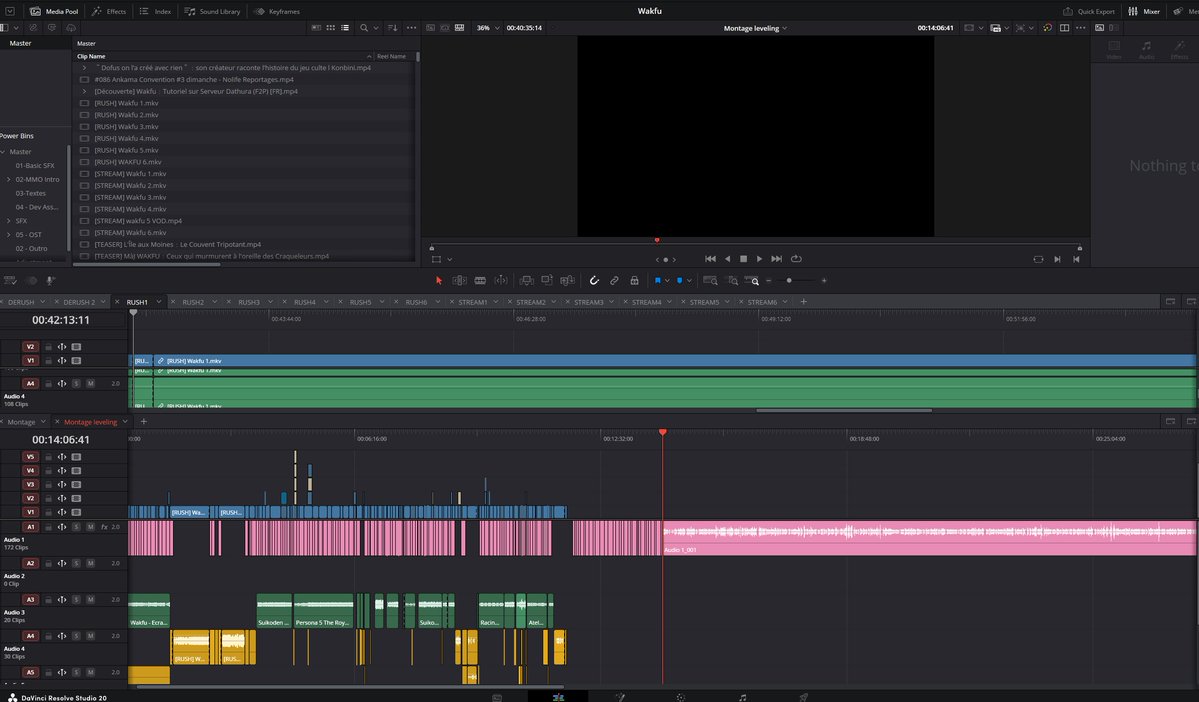1199x702 pixels.
Task: Add new tab after STREAM6
Action: tap(803, 302)
